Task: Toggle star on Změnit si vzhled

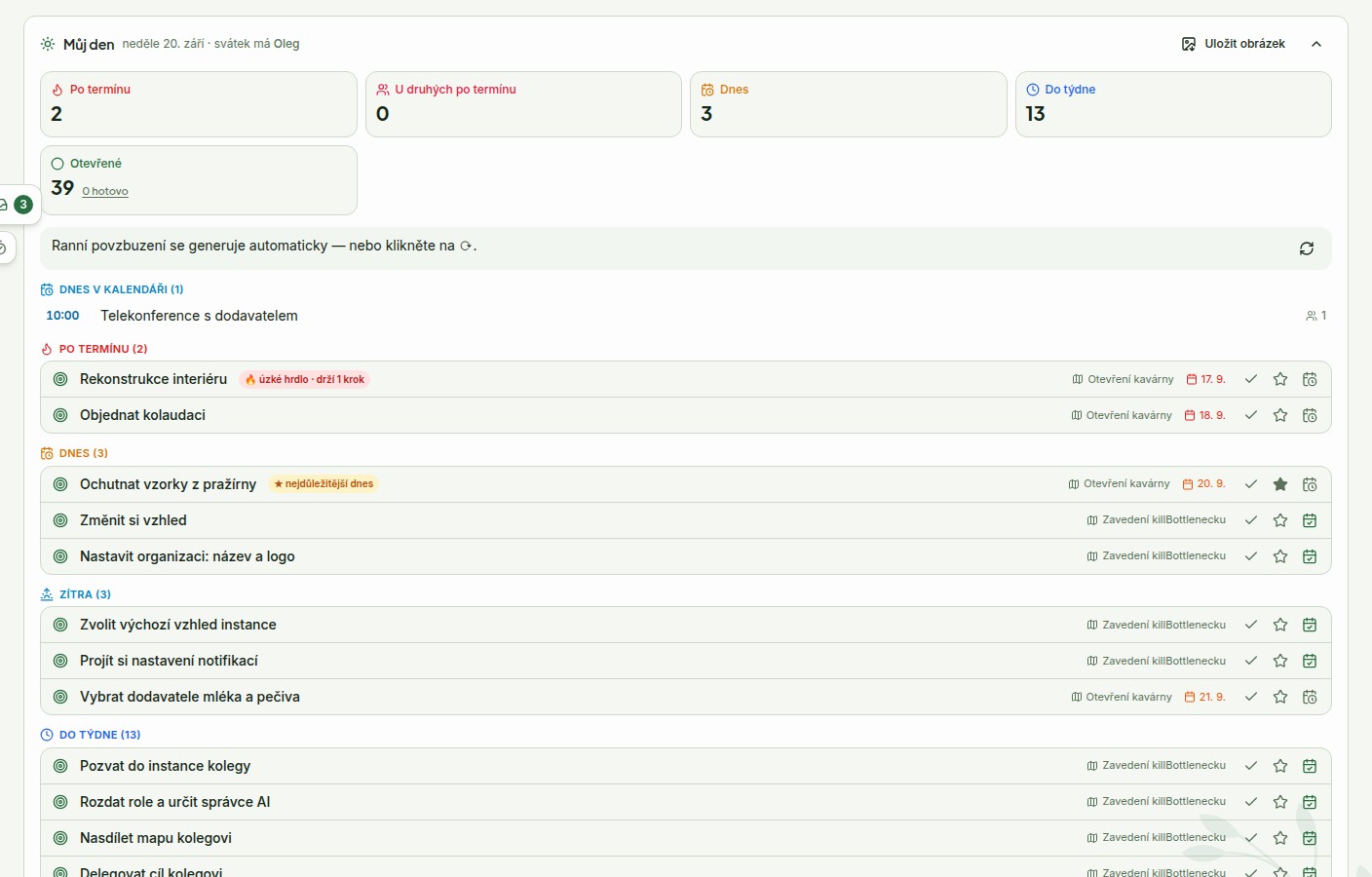Action: tap(1280, 520)
